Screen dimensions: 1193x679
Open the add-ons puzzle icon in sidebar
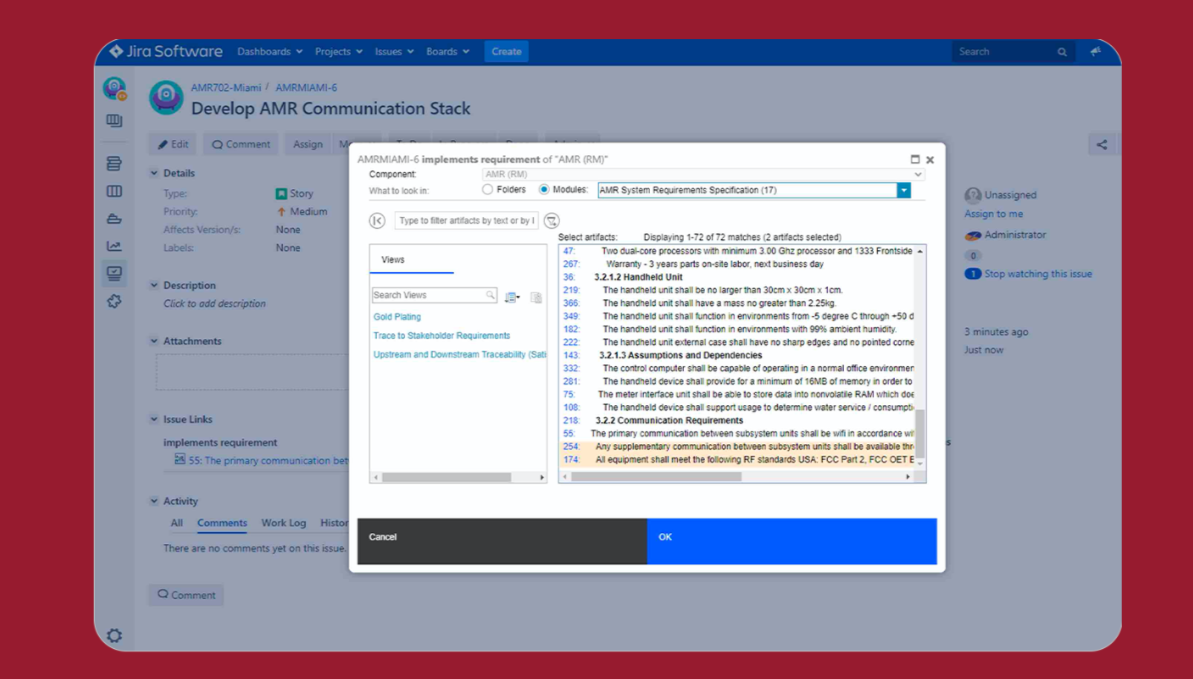114,301
